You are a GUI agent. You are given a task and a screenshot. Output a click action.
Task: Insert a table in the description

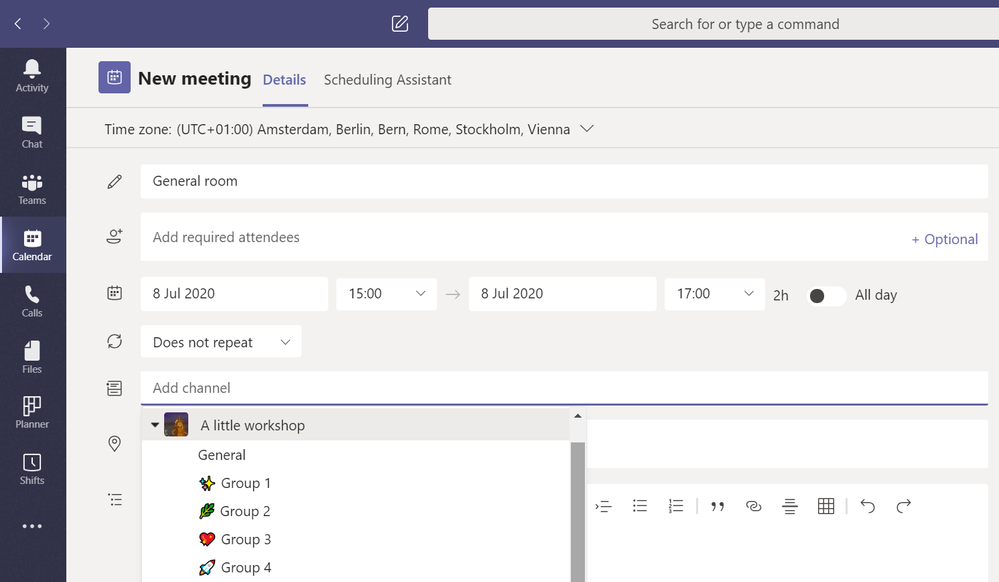point(826,506)
